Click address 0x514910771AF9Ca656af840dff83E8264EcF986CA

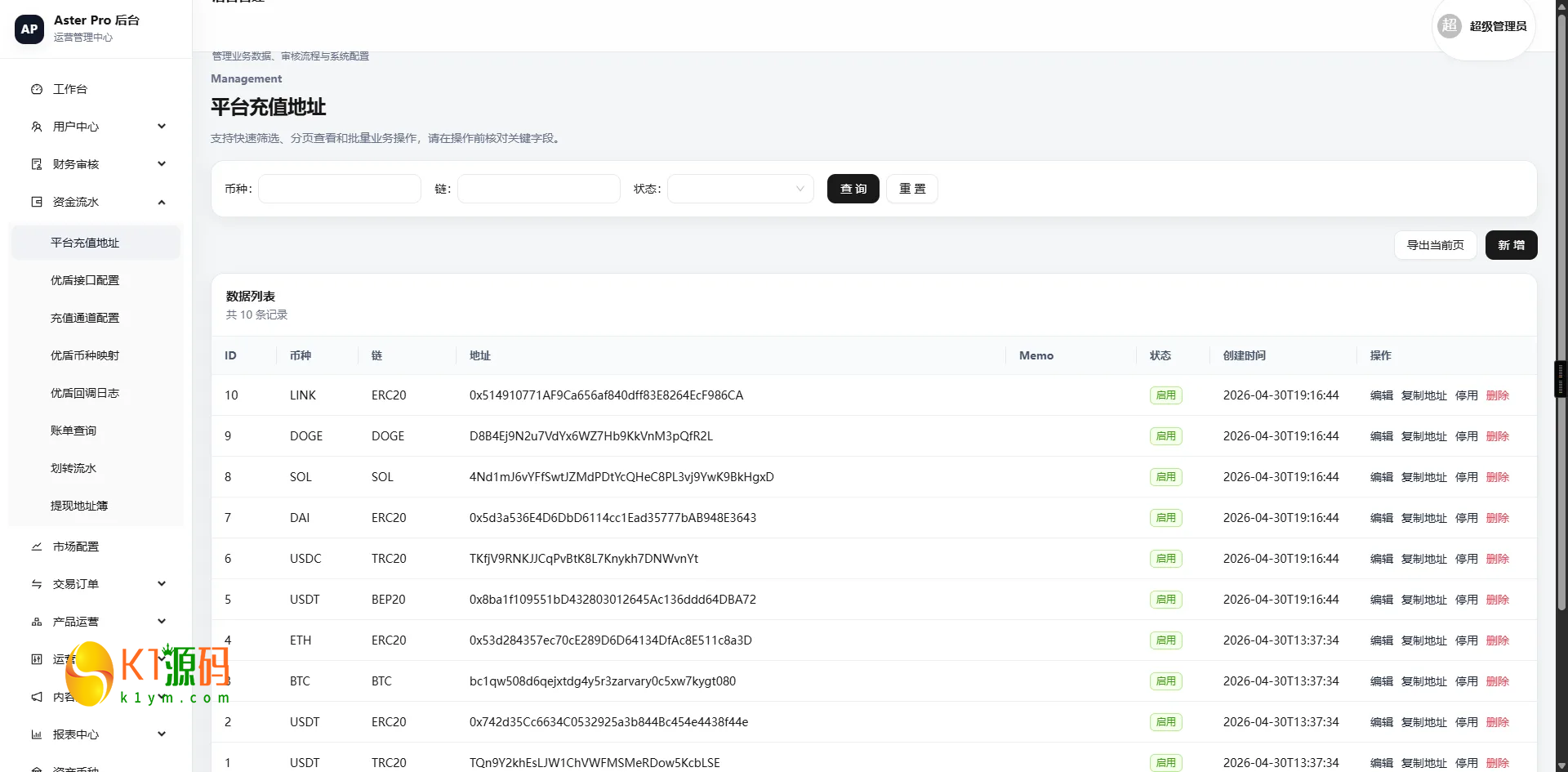(606, 395)
